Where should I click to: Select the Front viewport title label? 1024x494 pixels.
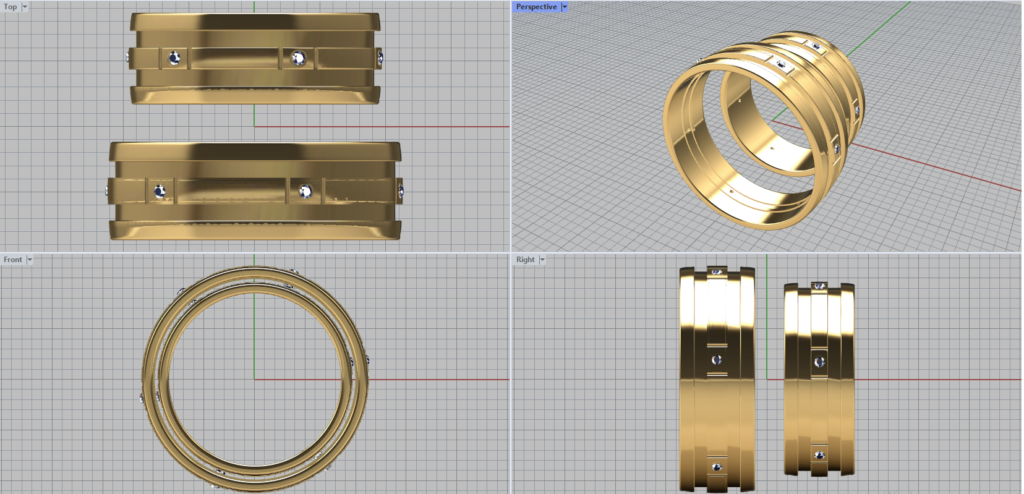13,260
